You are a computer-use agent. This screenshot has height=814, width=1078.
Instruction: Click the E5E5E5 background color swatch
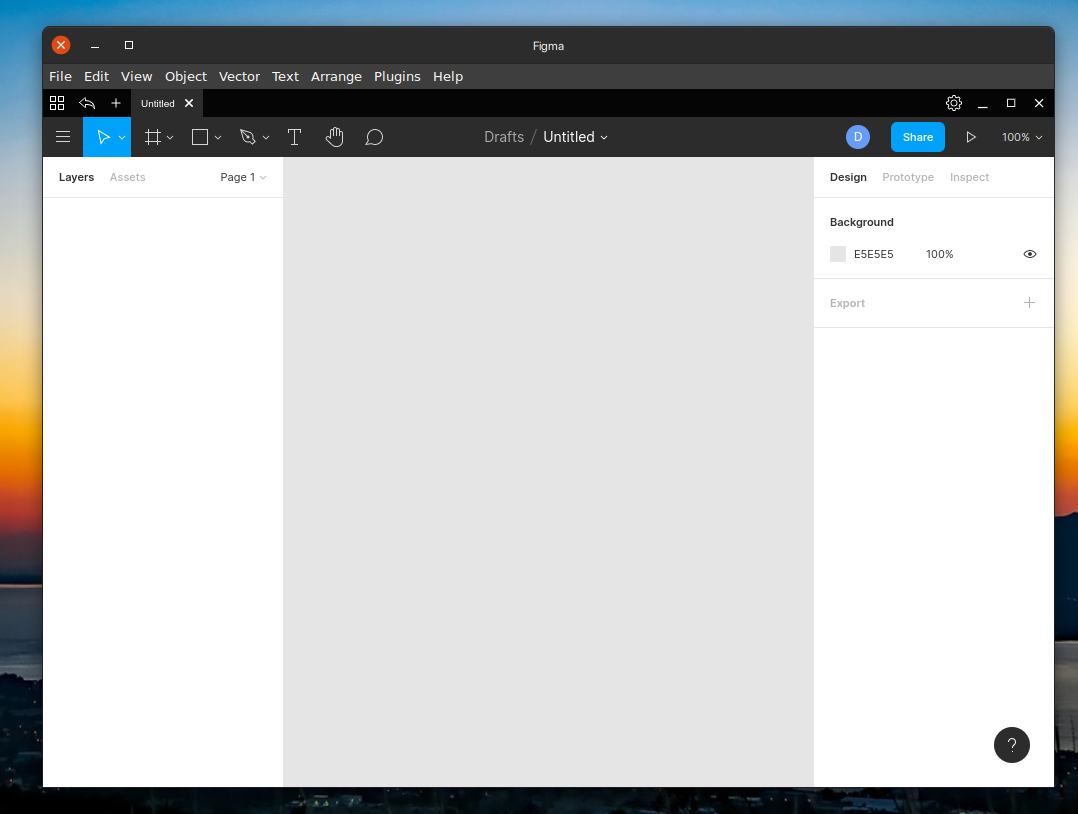click(x=837, y=254)
